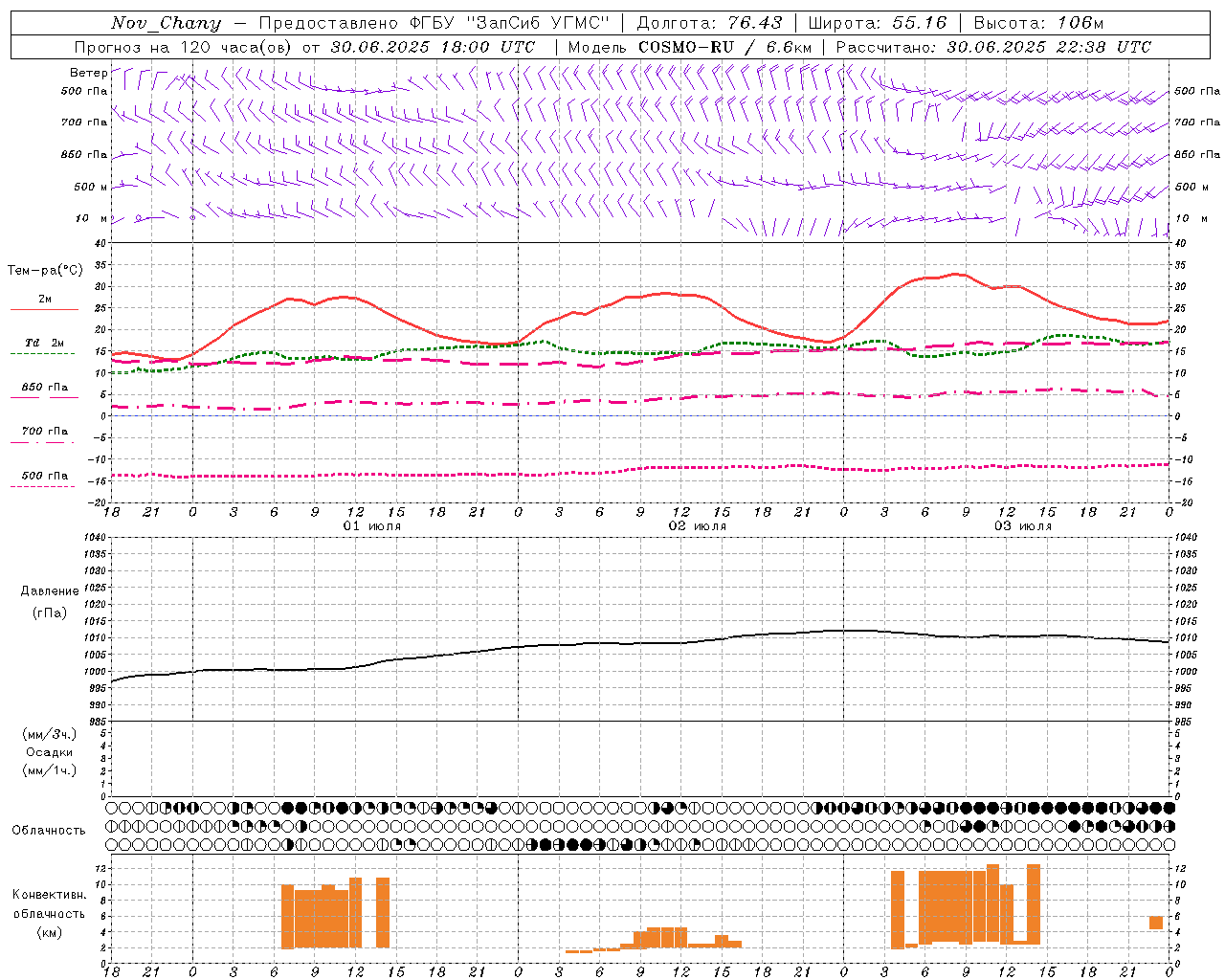This screenshot has width=1225, height=980.
Task: Click the (мм/3ч.) precipitation unit label
Action: point(50,734)
